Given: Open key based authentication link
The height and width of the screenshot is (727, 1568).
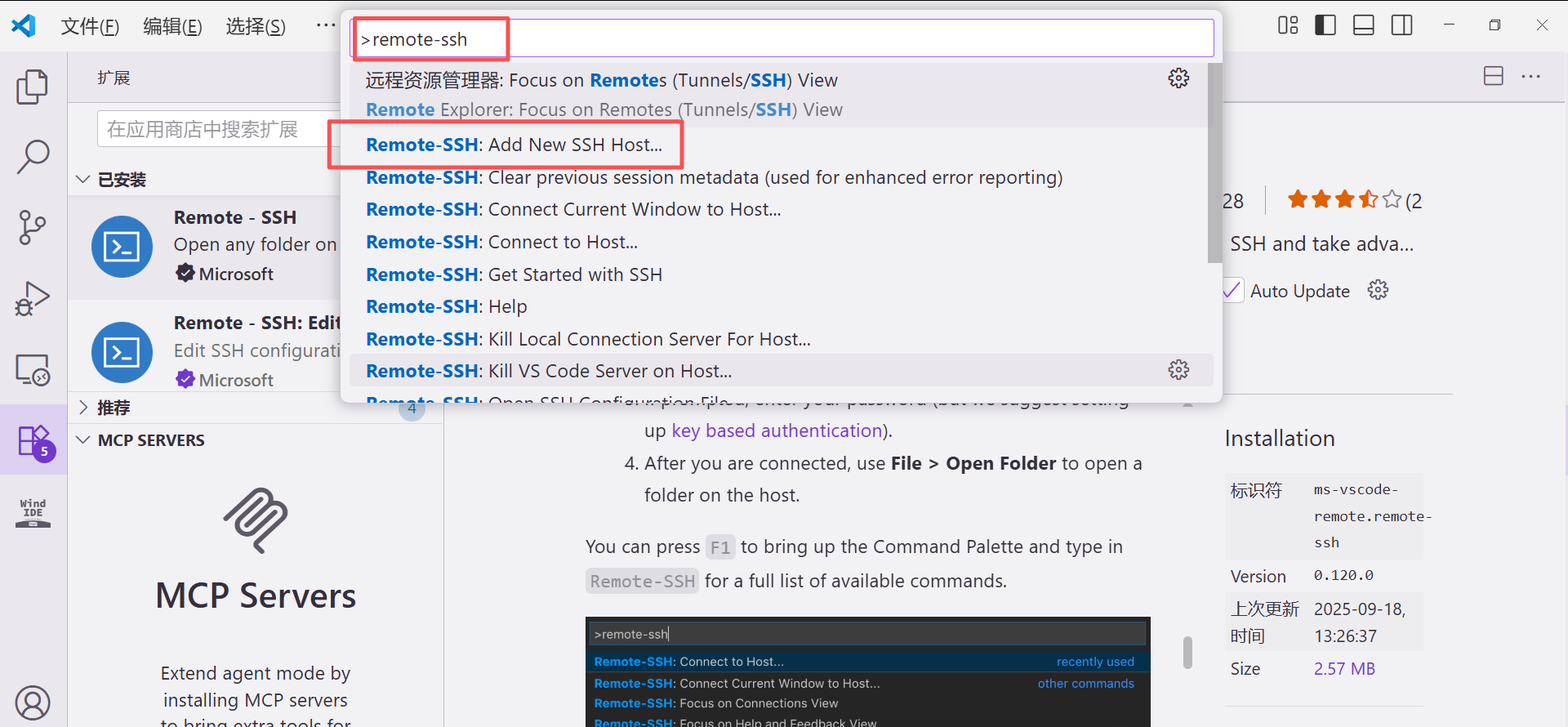Looking at the screenshot, I should pyautogui.click(x=777, y=430).
